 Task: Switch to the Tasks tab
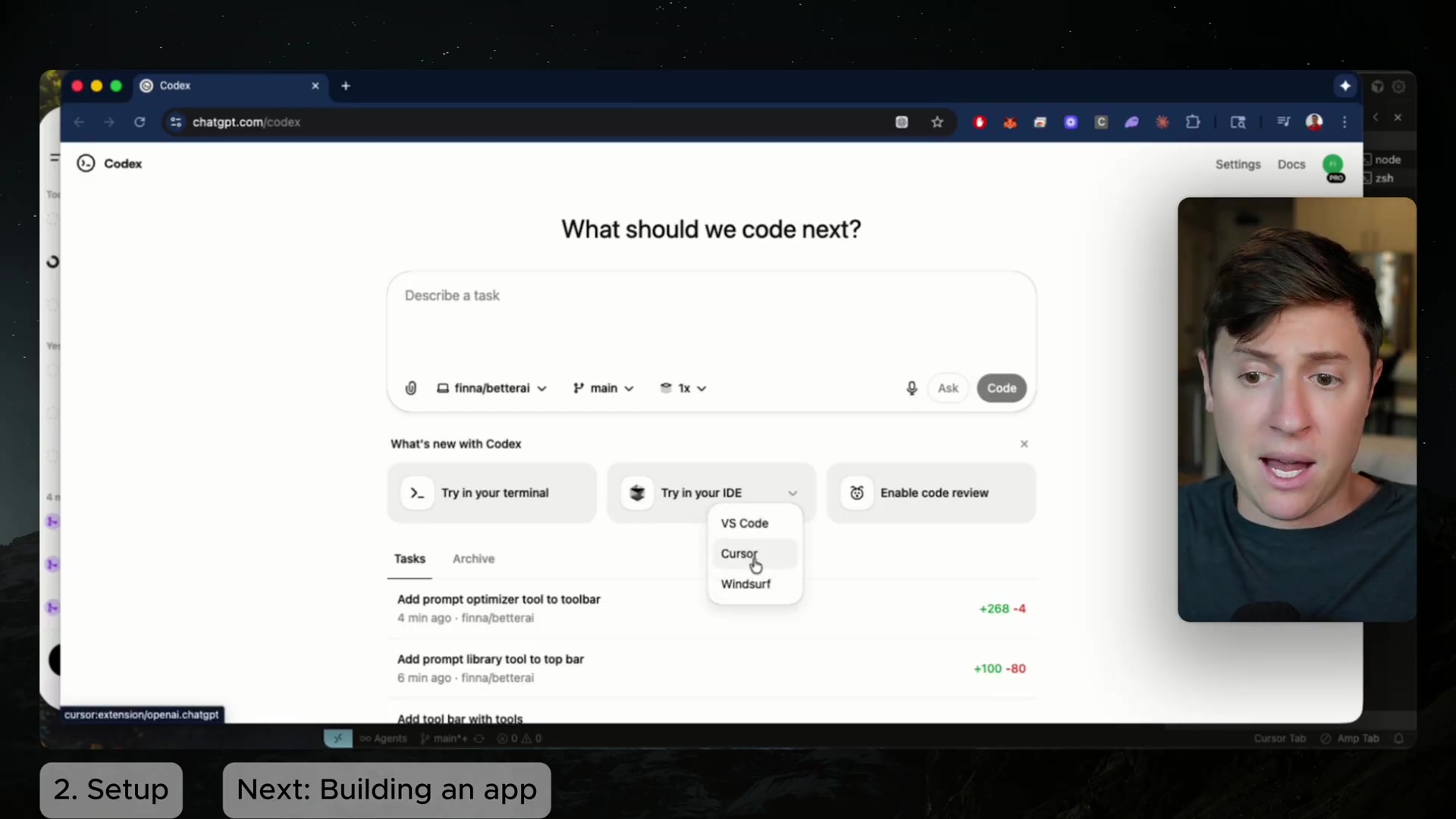(x=409, y=559)
